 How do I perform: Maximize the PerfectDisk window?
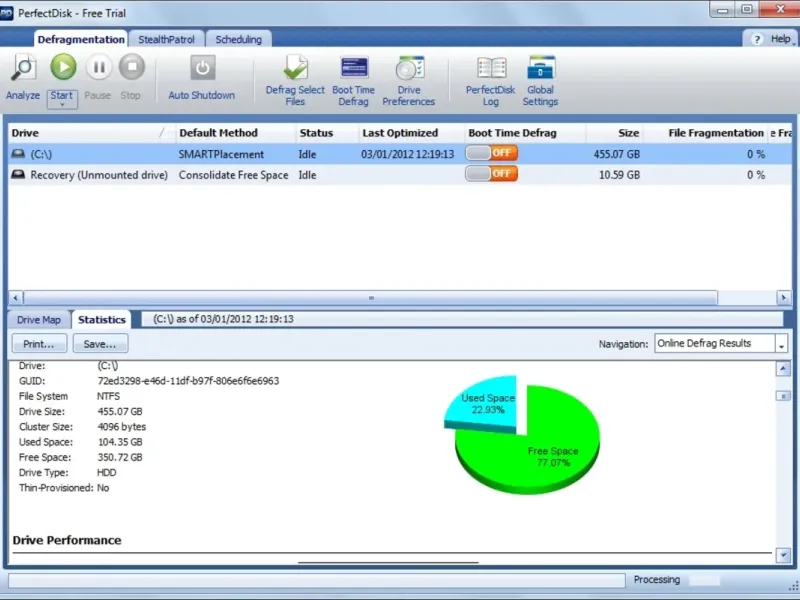(x=746, y=10)
